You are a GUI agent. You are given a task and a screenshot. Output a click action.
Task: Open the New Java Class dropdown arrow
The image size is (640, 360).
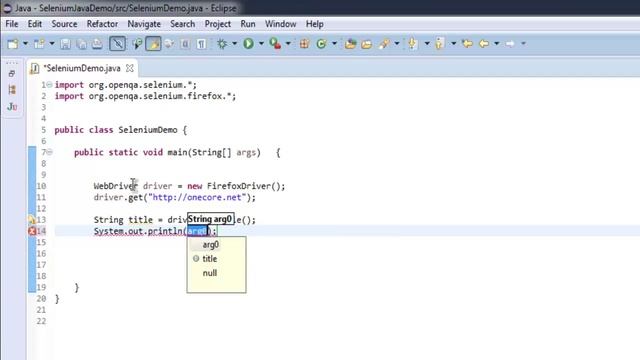tap(334, 44)
